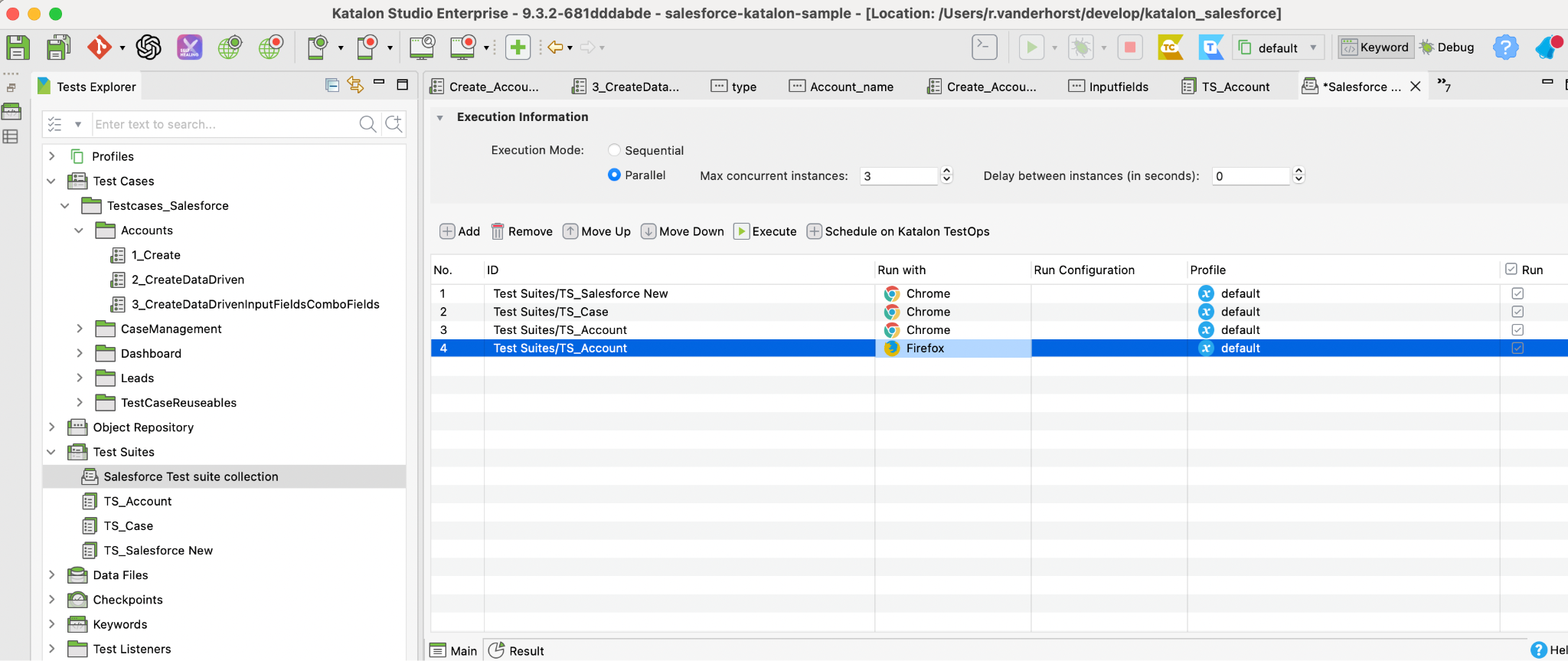Open the Result tab at bottom
The image size is (1568, 661).
coord(518,651)
